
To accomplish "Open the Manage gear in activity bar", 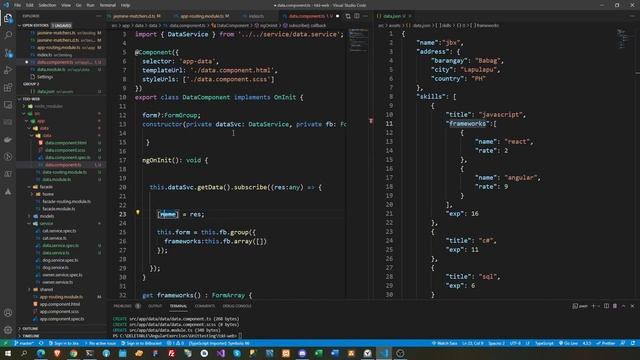I will point(8,330).
